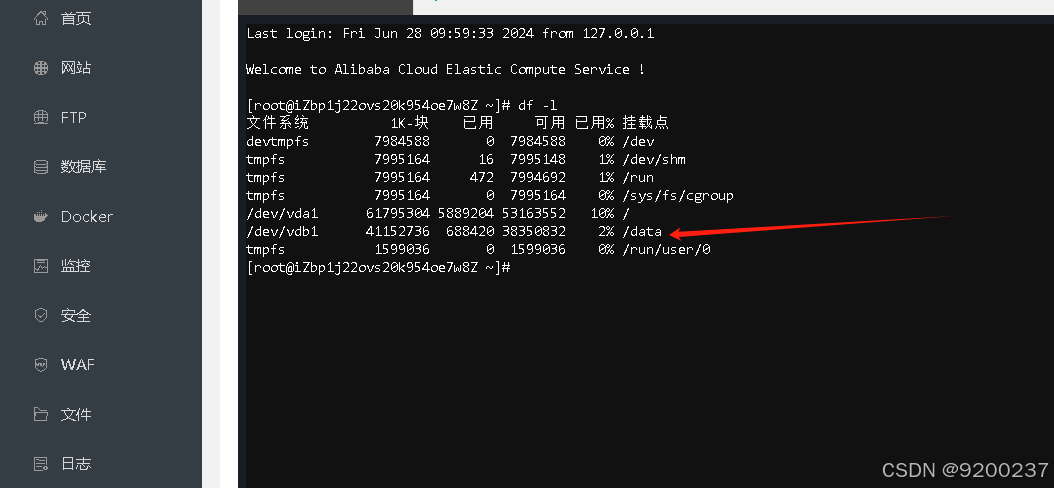This screenshot has height=488, width=1054.
Task: Click the FTP globe icon
Action: [41, 117]
